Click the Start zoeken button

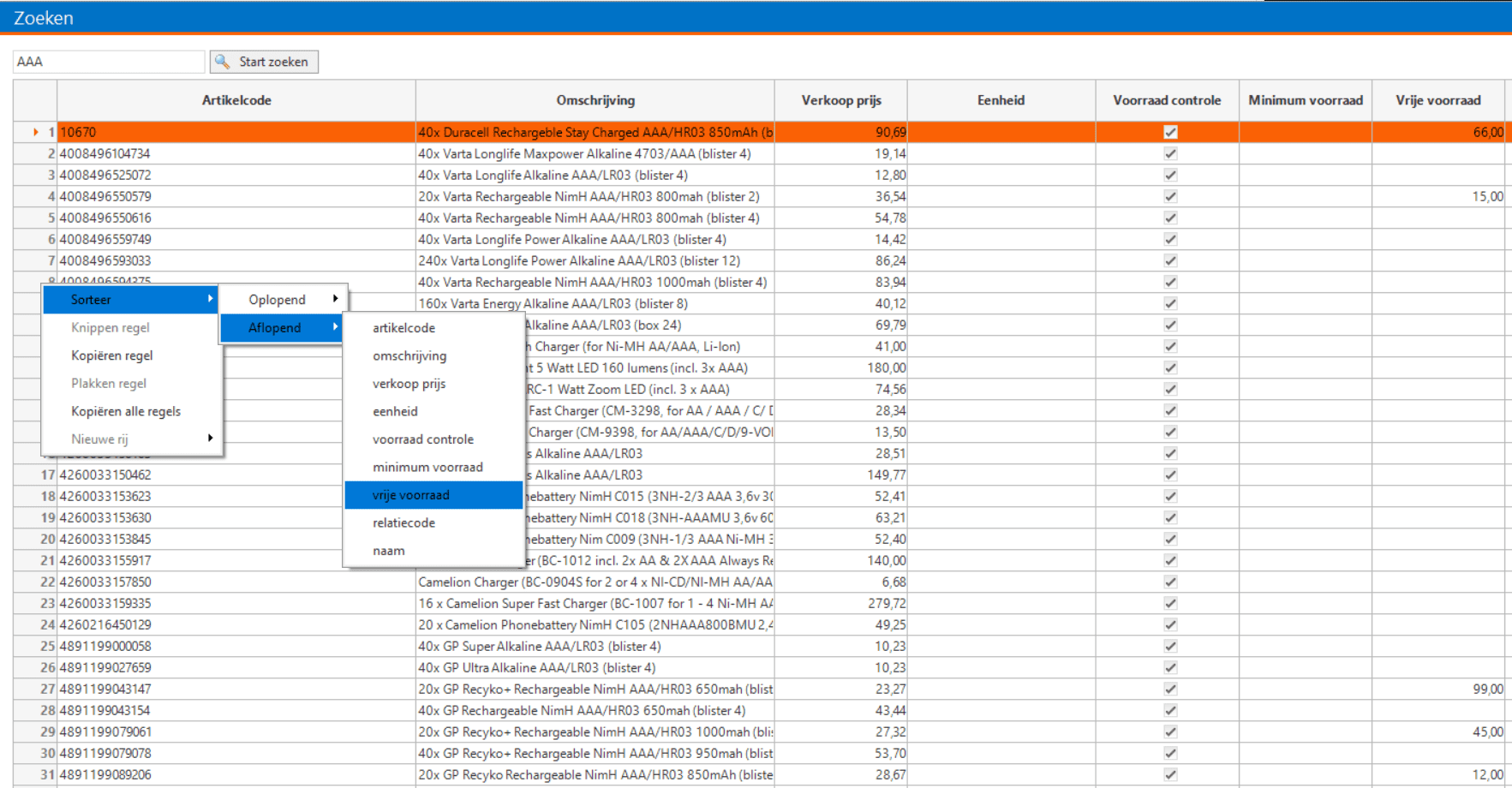[264, 62]
